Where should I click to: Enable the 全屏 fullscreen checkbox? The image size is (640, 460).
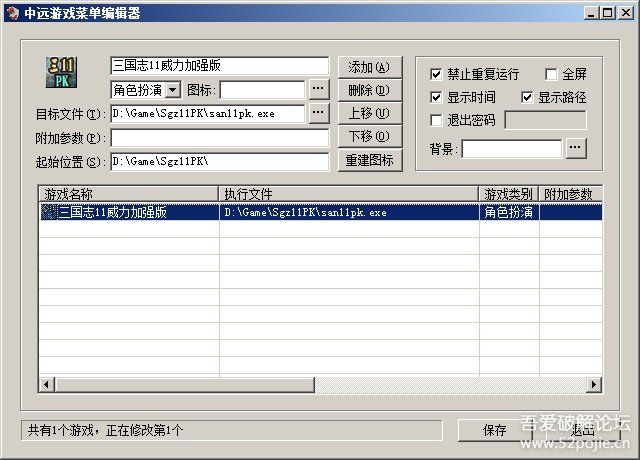551,74
